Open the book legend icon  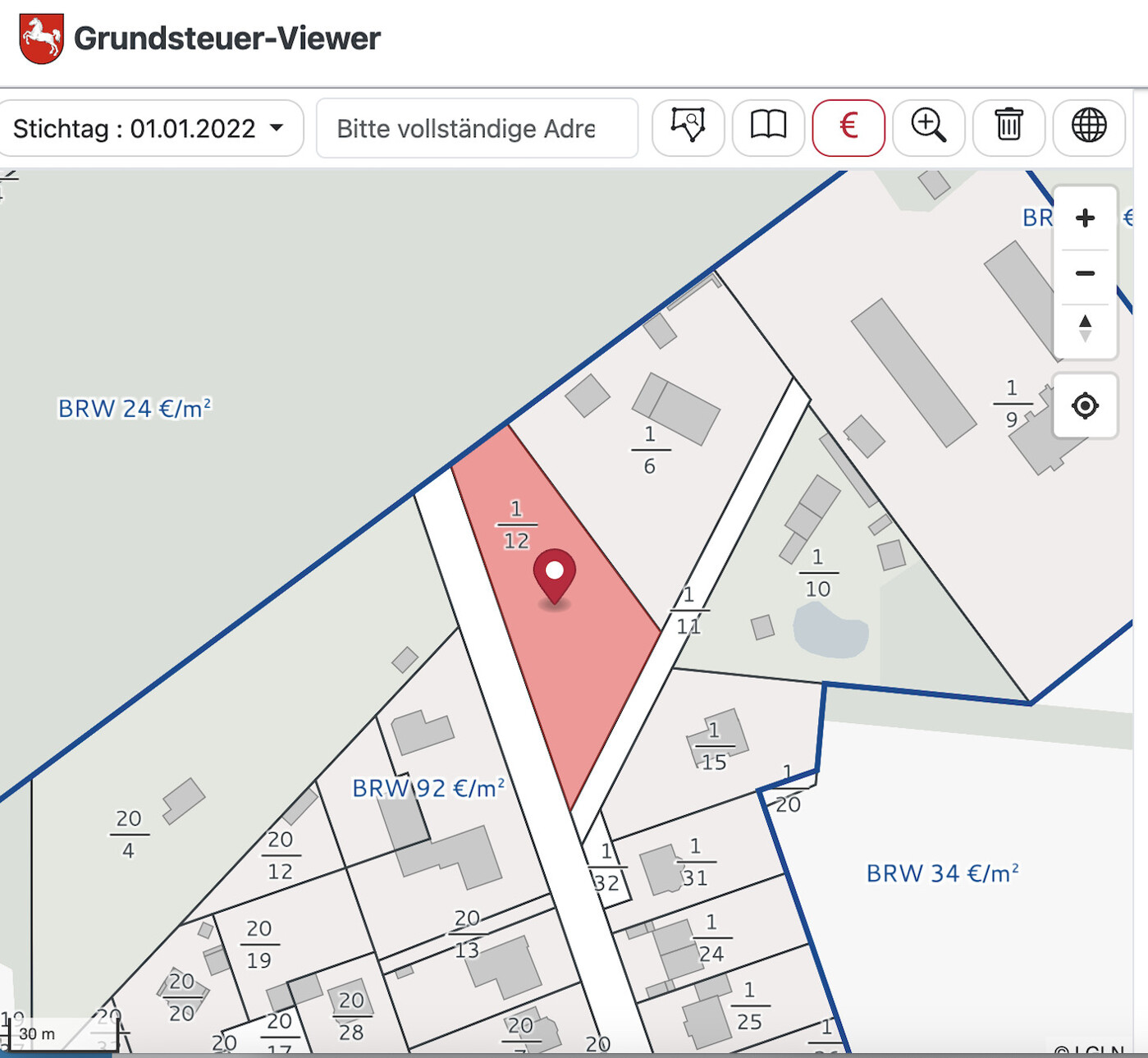pyautogui.click(x=768, y=127)
